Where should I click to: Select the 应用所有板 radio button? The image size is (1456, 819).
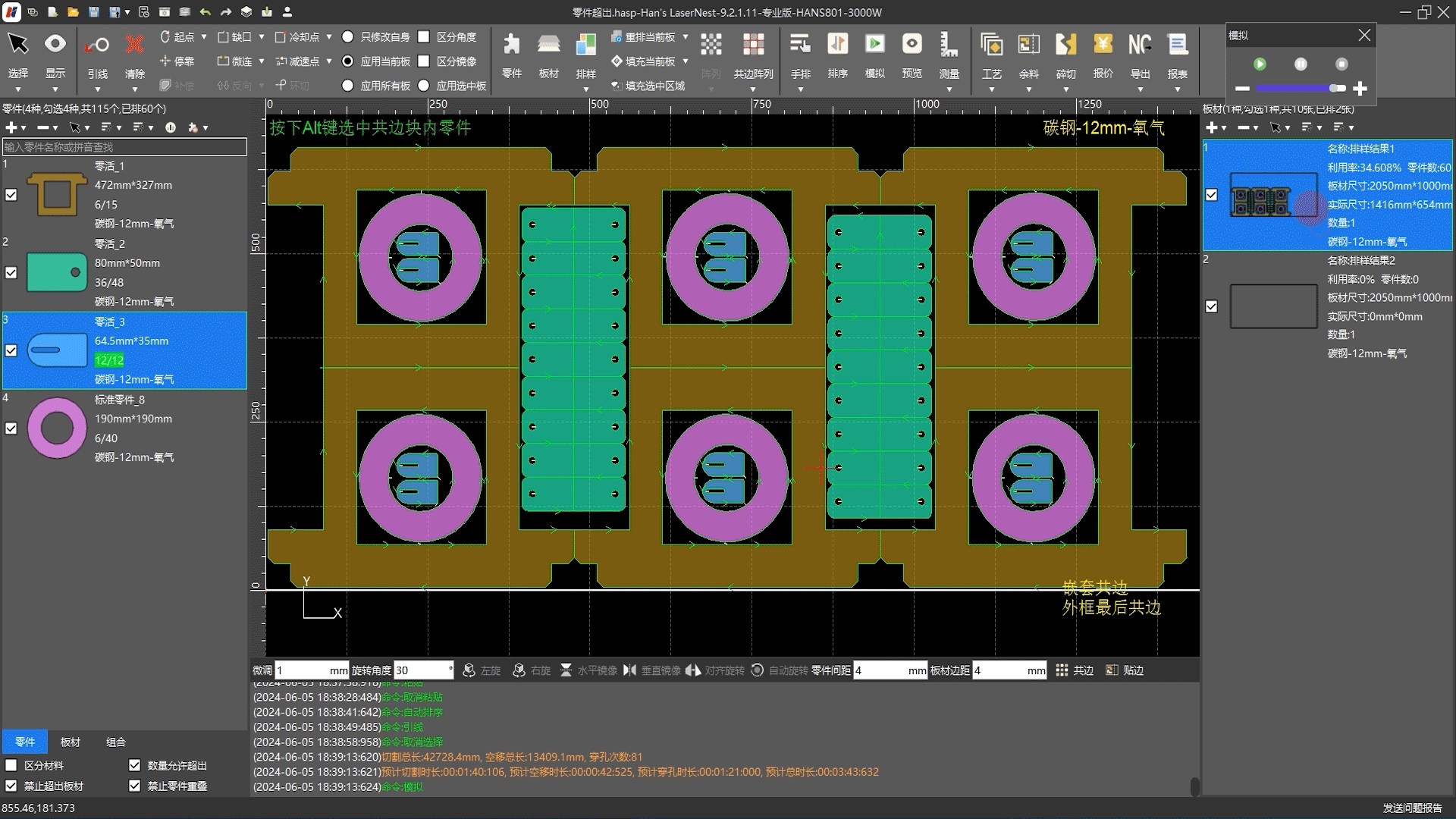pos(347,86)
